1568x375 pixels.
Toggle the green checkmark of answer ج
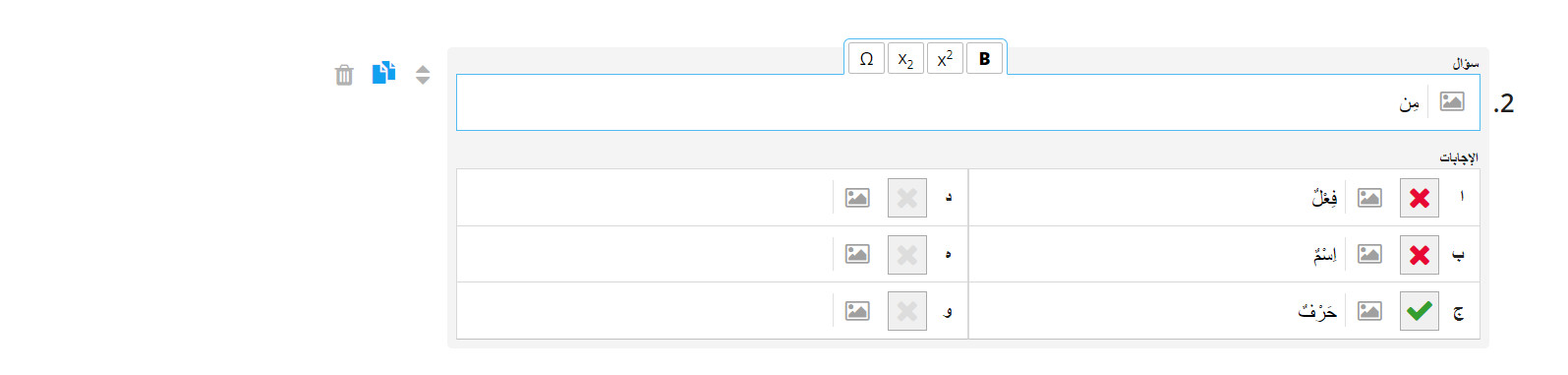tap(1420, 311)
